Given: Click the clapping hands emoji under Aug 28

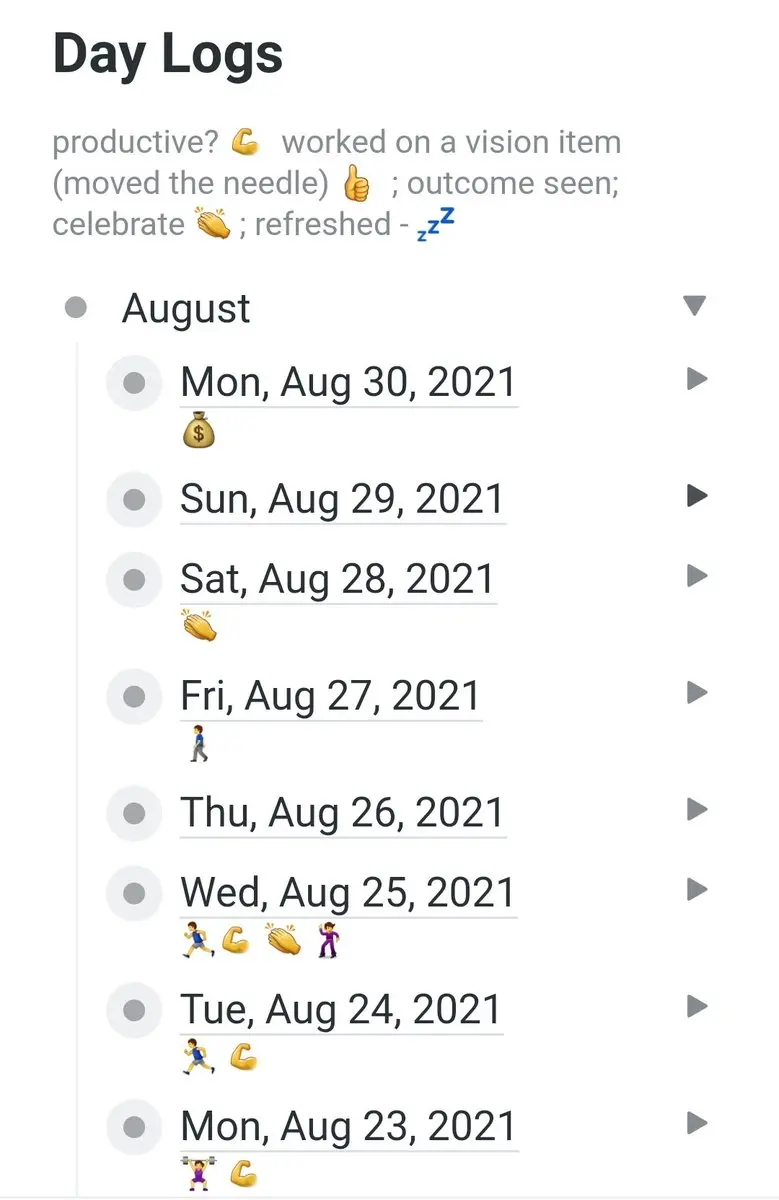Looking at the screenshot, I should 199,627.
